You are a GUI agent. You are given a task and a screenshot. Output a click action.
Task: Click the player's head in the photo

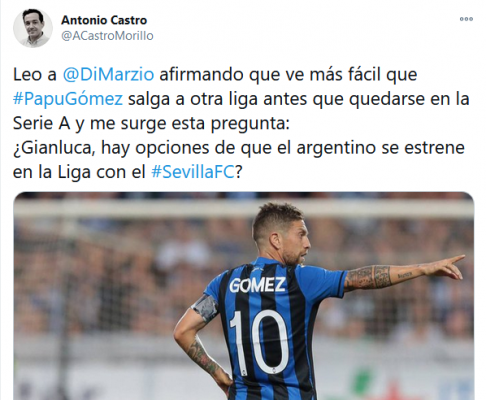point(281,234)
